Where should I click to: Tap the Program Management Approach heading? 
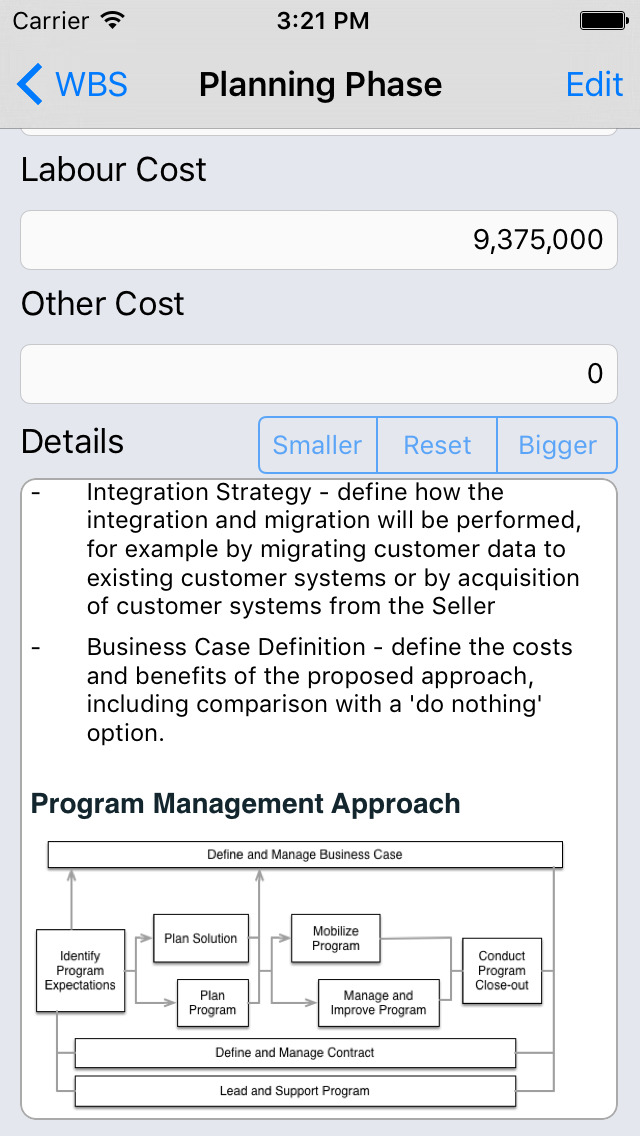pyautogui.click(x=246, y=803)
